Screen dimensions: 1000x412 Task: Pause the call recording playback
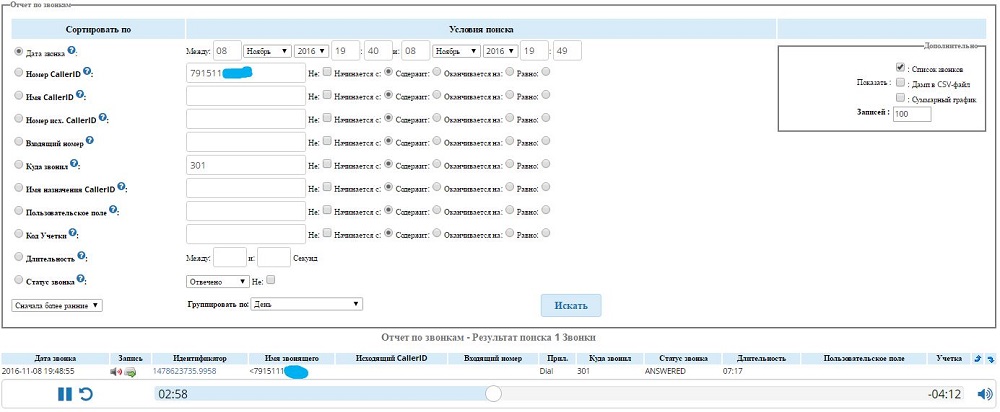(x=64, y=394)
